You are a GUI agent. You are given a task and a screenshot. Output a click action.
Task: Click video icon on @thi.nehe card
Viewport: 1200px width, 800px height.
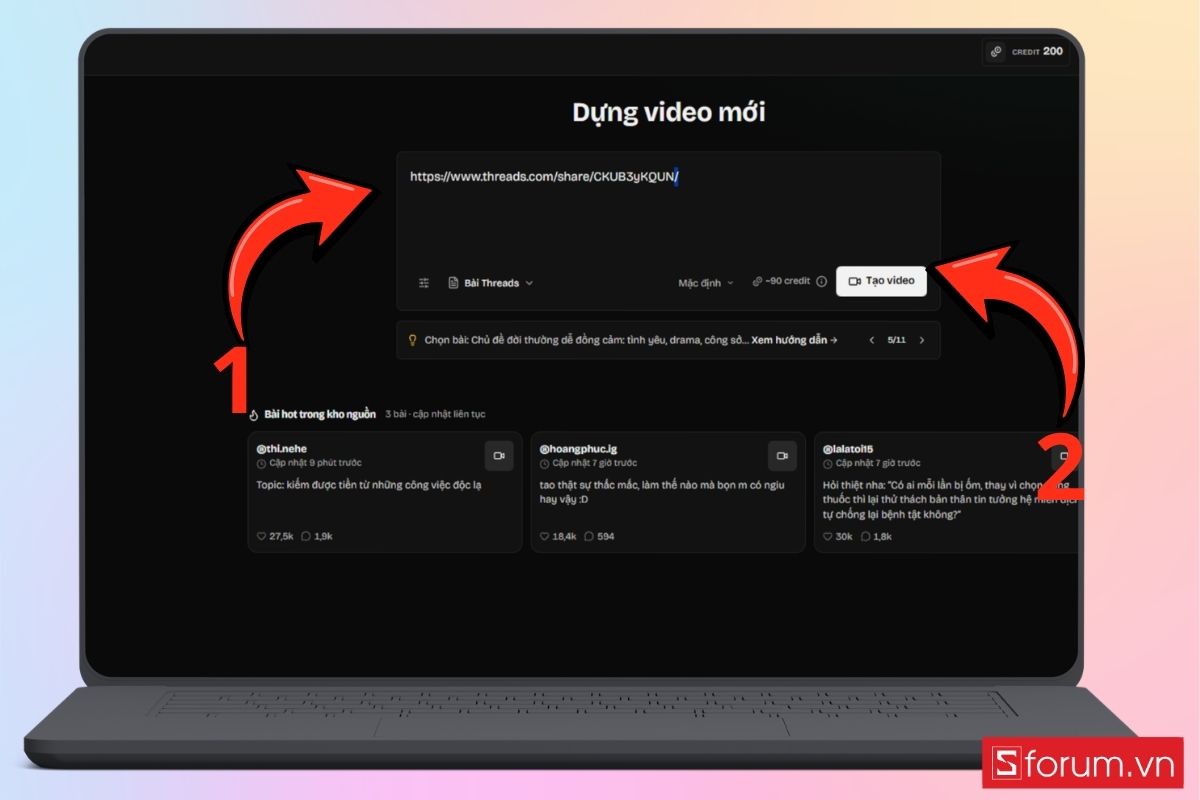tap(499, 455)
